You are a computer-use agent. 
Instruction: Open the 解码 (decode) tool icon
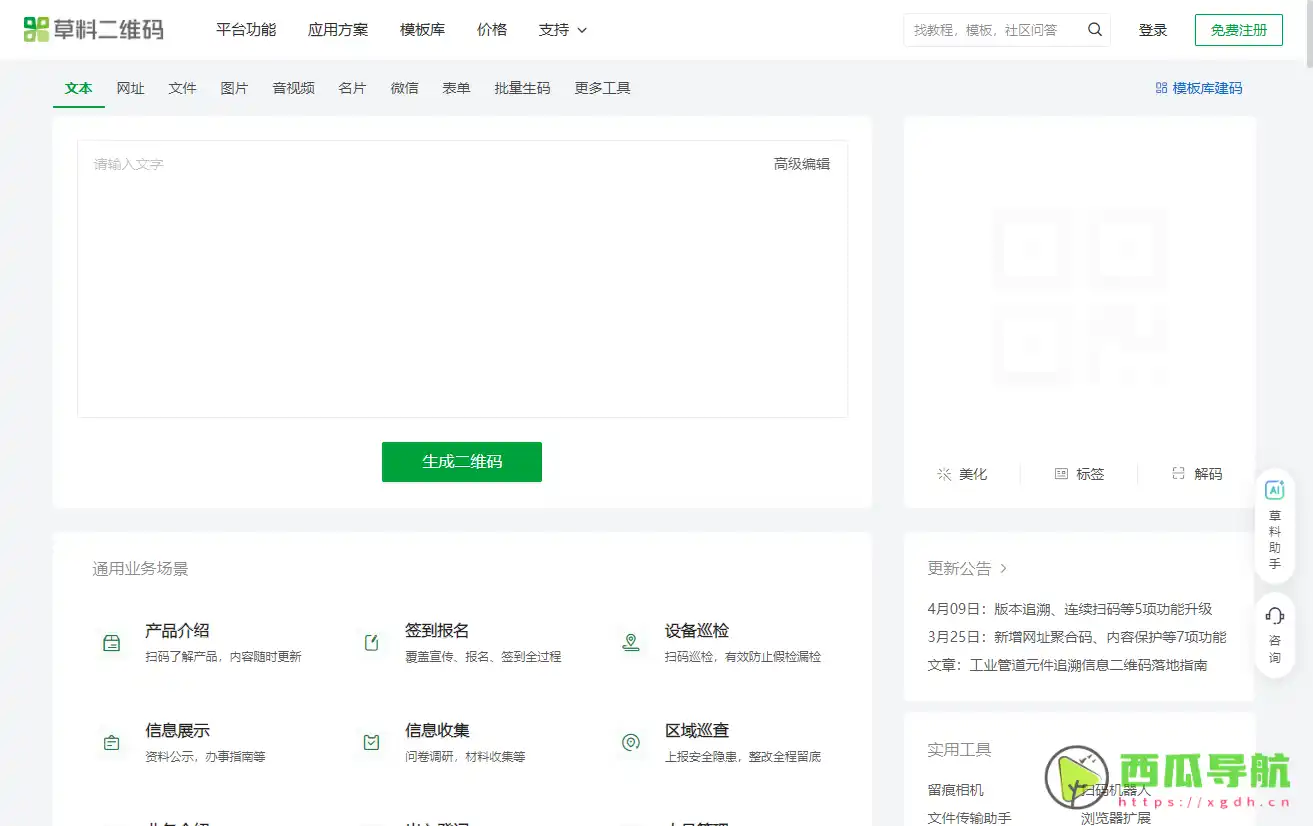click(1179, 473)
